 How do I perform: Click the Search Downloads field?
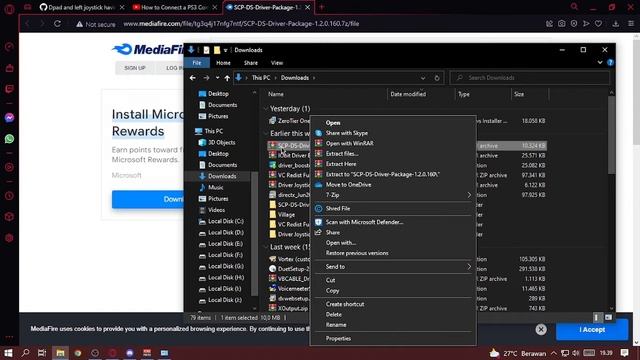click(529, 78)
